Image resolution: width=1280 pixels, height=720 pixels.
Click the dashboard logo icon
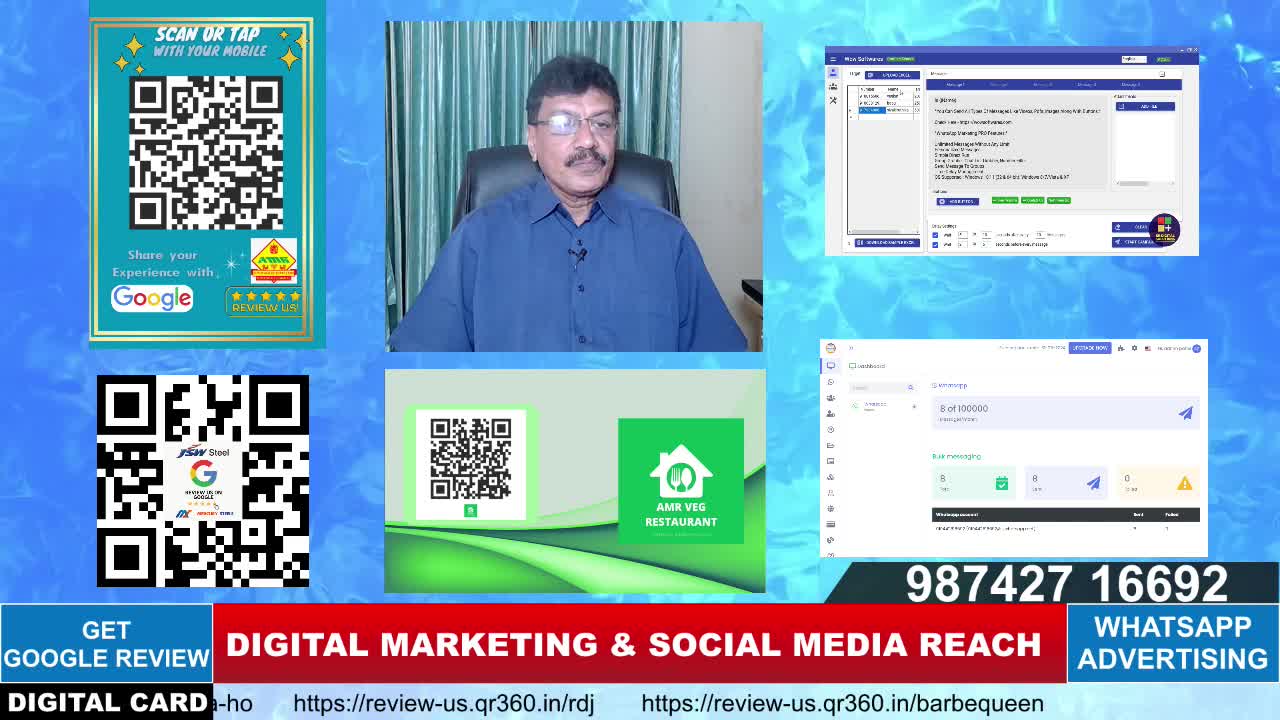(830, 348)
